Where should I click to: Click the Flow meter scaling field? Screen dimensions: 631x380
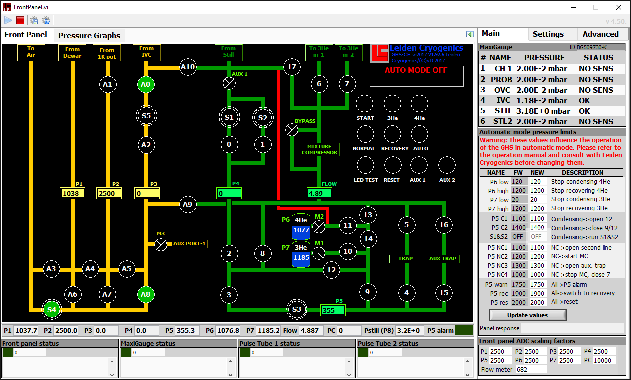pyautogui.click(x=530, y=369)
